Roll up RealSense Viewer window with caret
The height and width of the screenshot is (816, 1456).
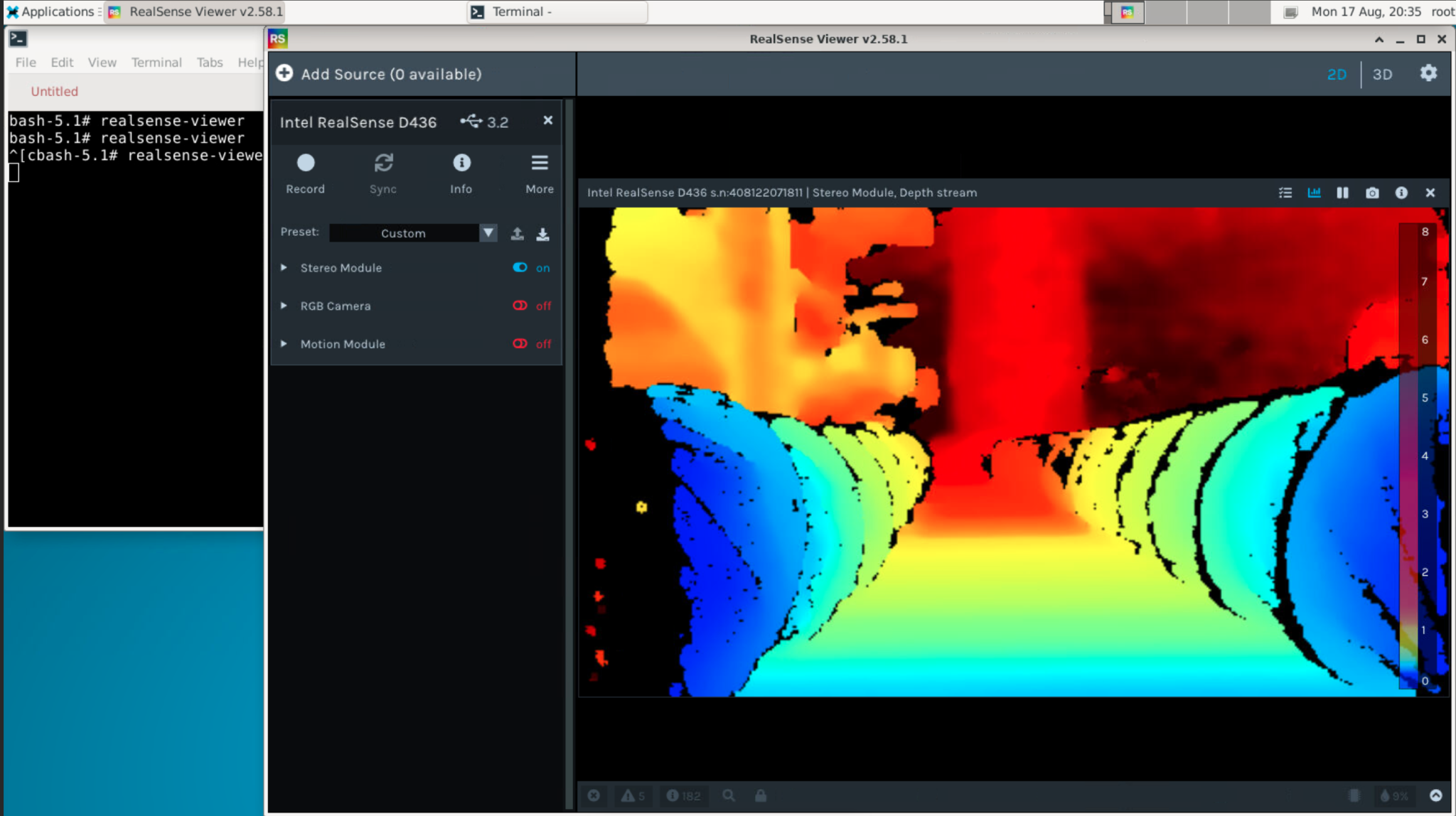1379,39
